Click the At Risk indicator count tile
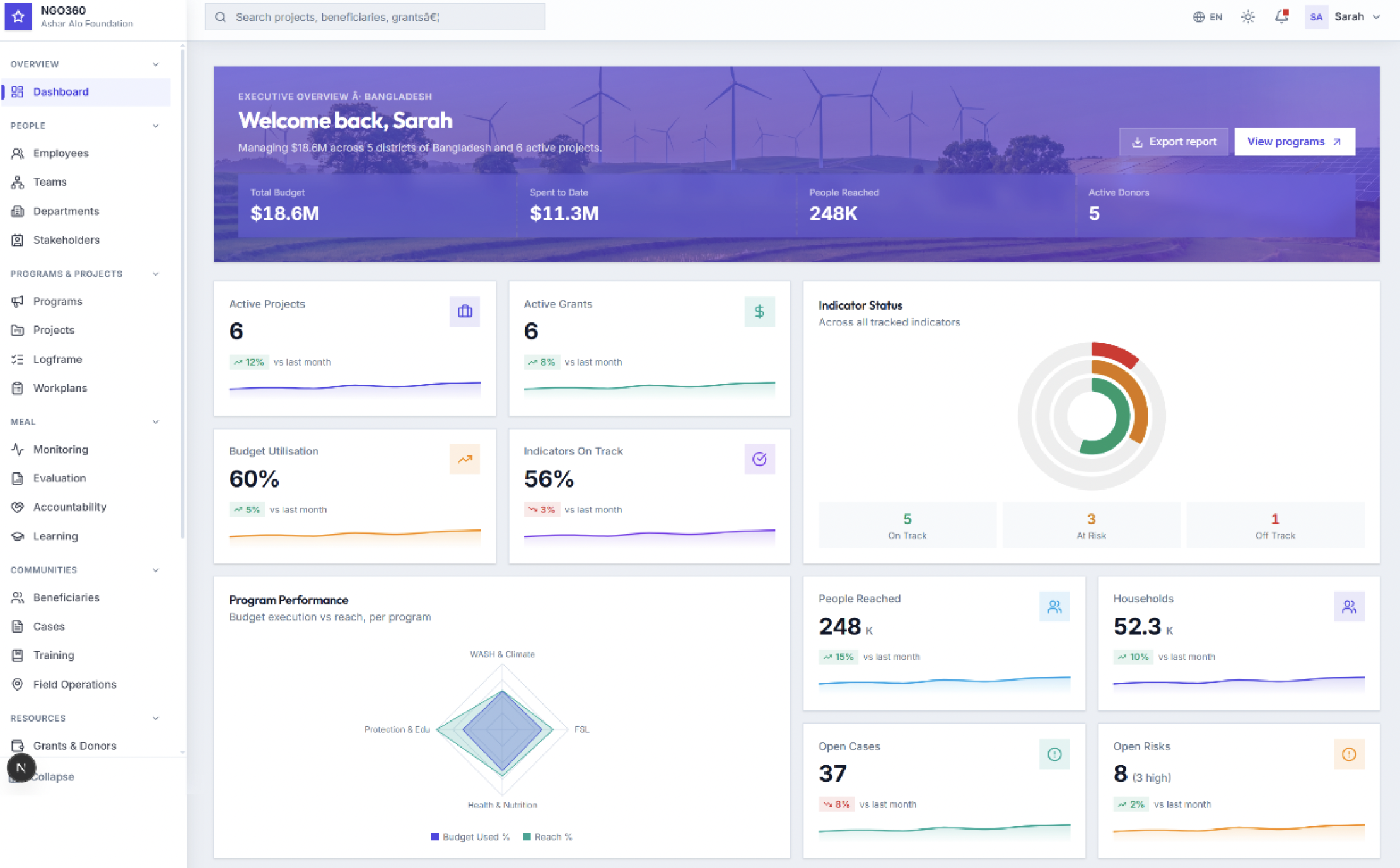The height and width of the screenshot is (868, 1400). click(1091, 525)
